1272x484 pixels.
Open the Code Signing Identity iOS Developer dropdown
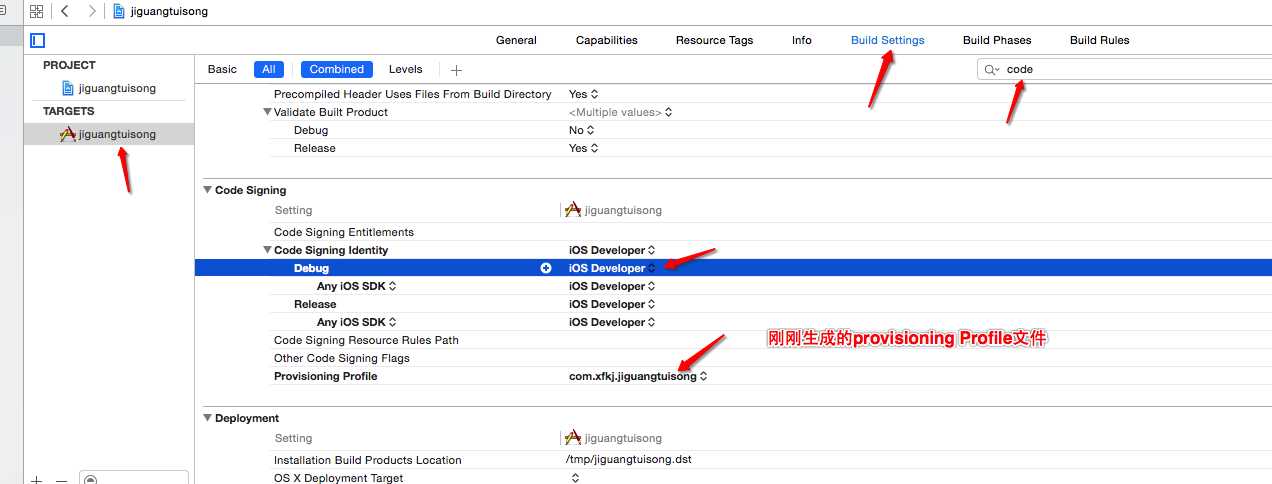tap(612, 250)
